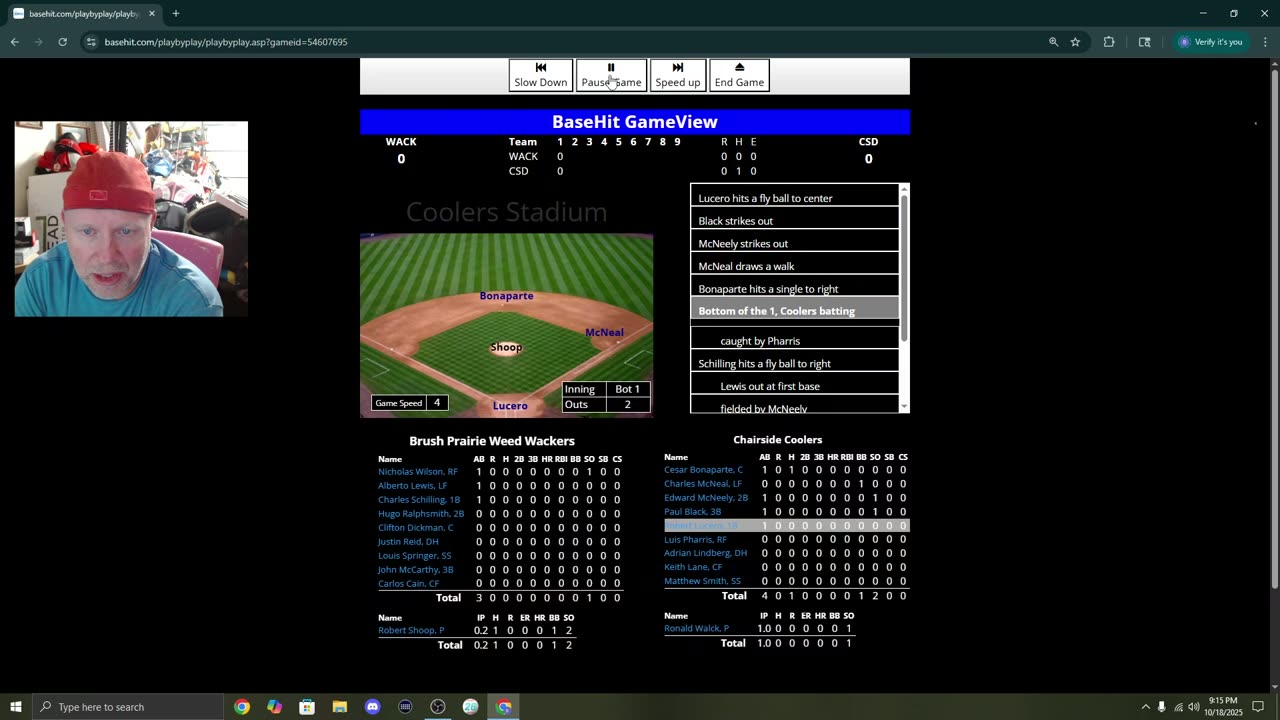The image size is (1280, 720).
Task: Show hidden system tray icons
Action: (1145, 707)
